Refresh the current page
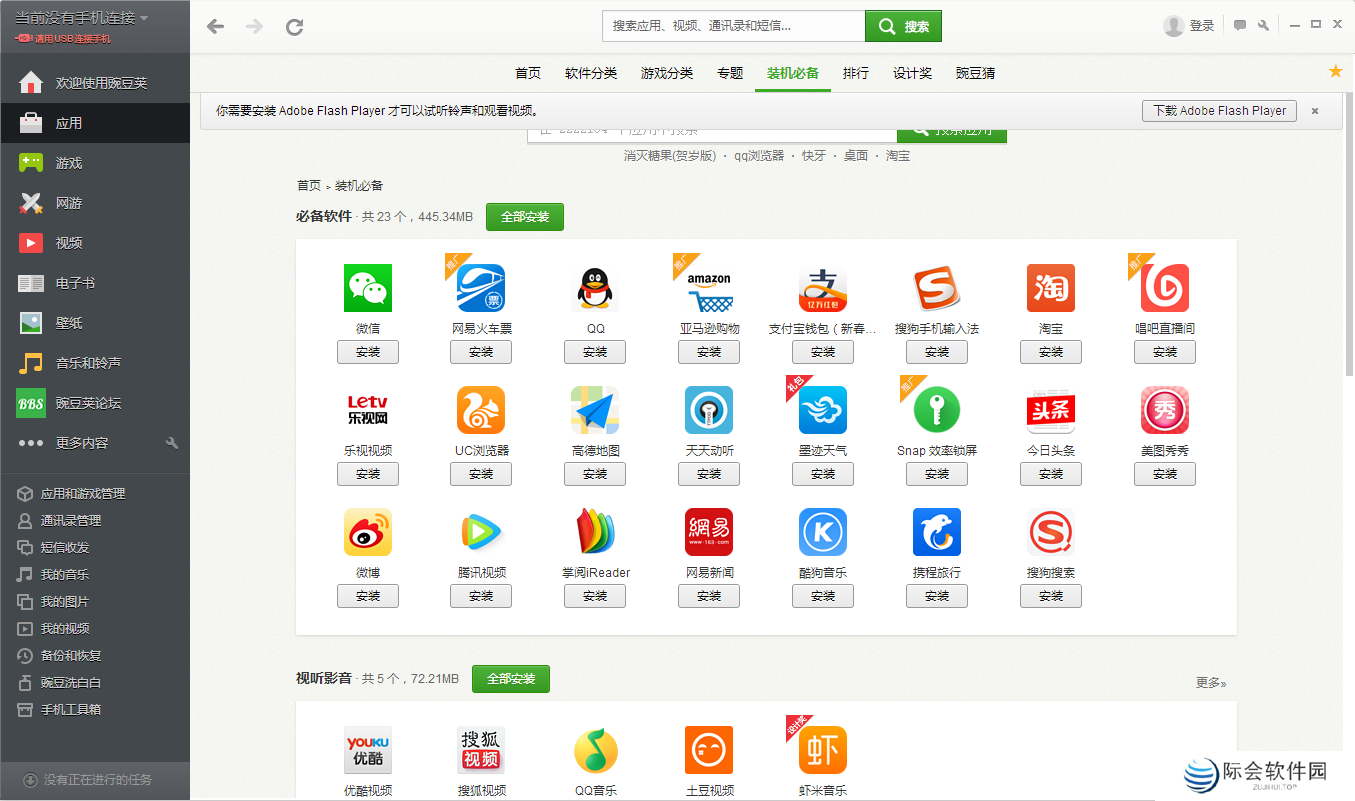This screenshot has width=1355, height=801. (x=294, y=27)
